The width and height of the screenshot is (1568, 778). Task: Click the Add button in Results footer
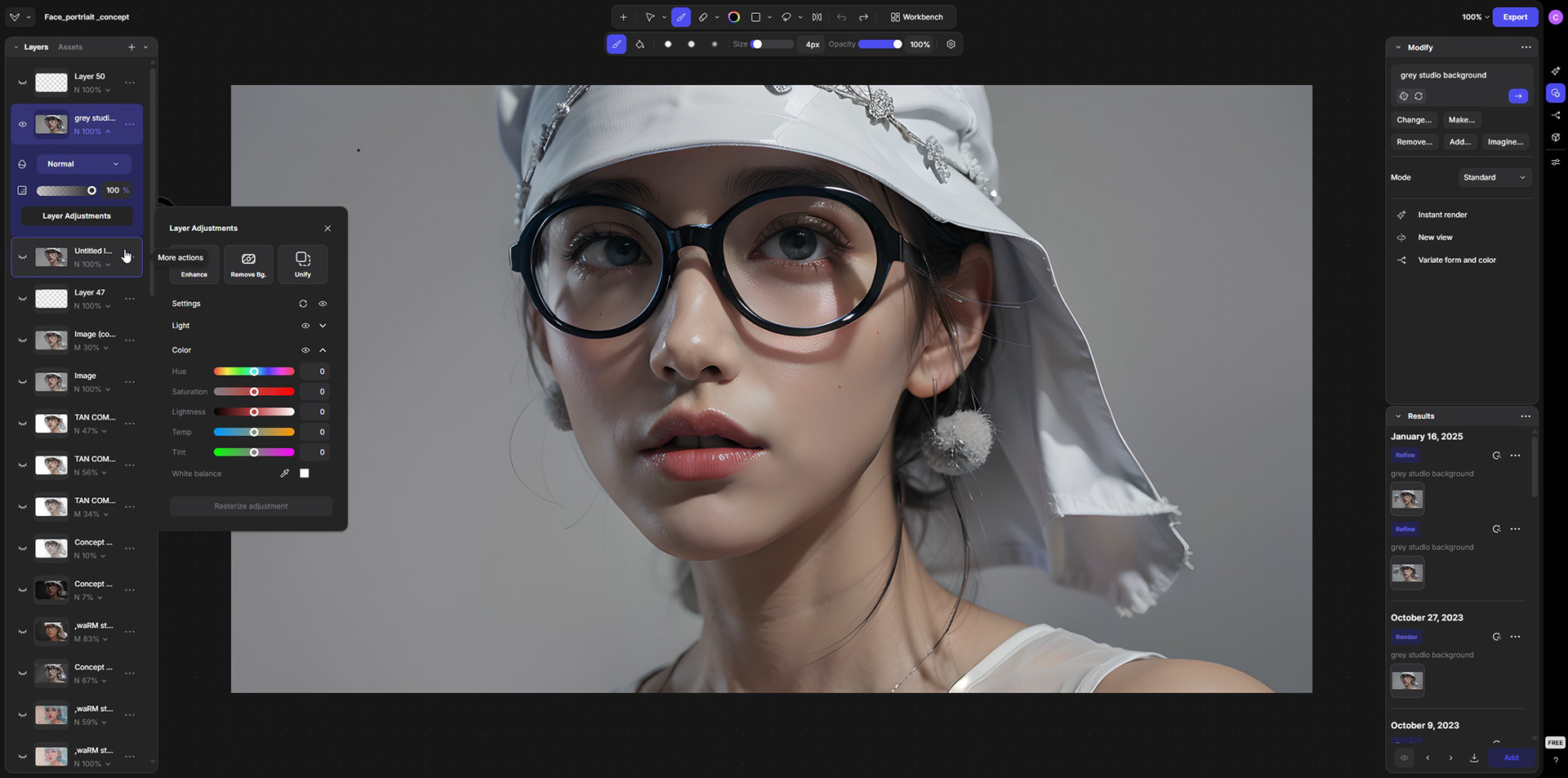(1512, 758)
